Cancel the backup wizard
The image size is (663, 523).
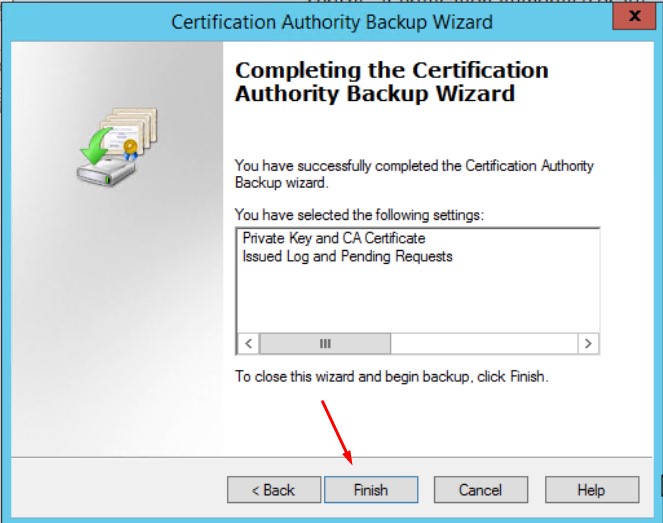click(x=479, y=490)
